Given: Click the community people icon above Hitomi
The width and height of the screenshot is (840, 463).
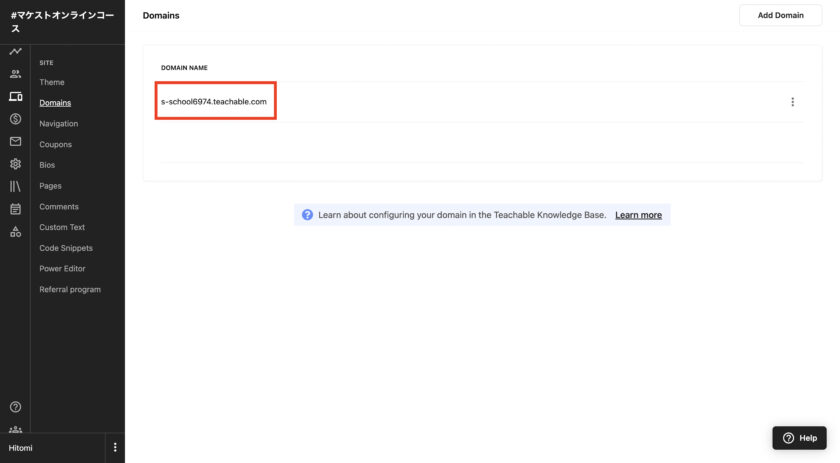Looking at the screenshot, I should pyautogui.click(x=16, y=429).
